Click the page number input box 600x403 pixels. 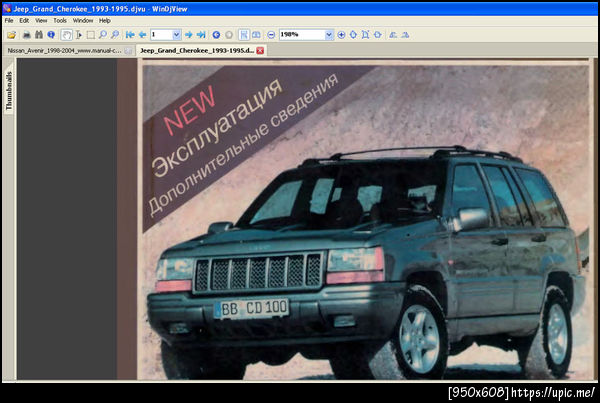pyautogui.click(x=161, y=35)
